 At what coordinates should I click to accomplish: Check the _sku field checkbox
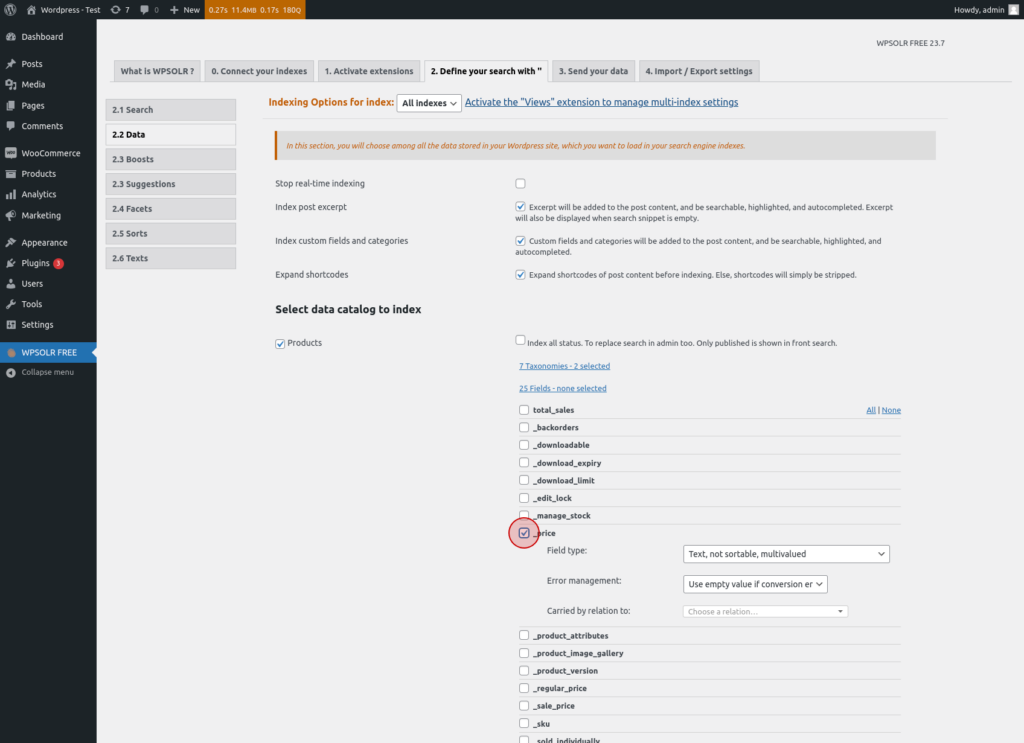pos(524,723)
